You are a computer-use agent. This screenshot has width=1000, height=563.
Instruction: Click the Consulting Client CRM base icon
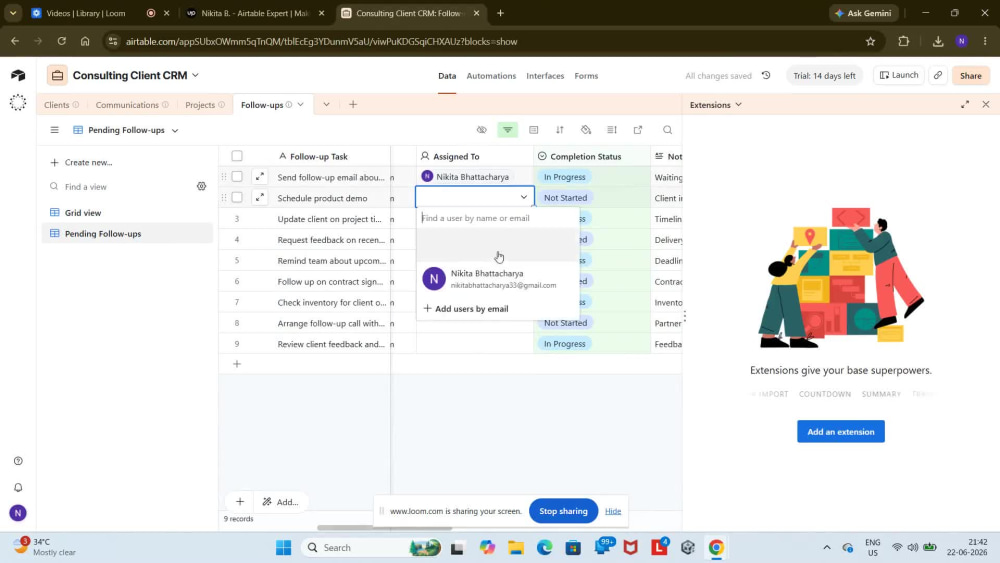pos(57,75)
